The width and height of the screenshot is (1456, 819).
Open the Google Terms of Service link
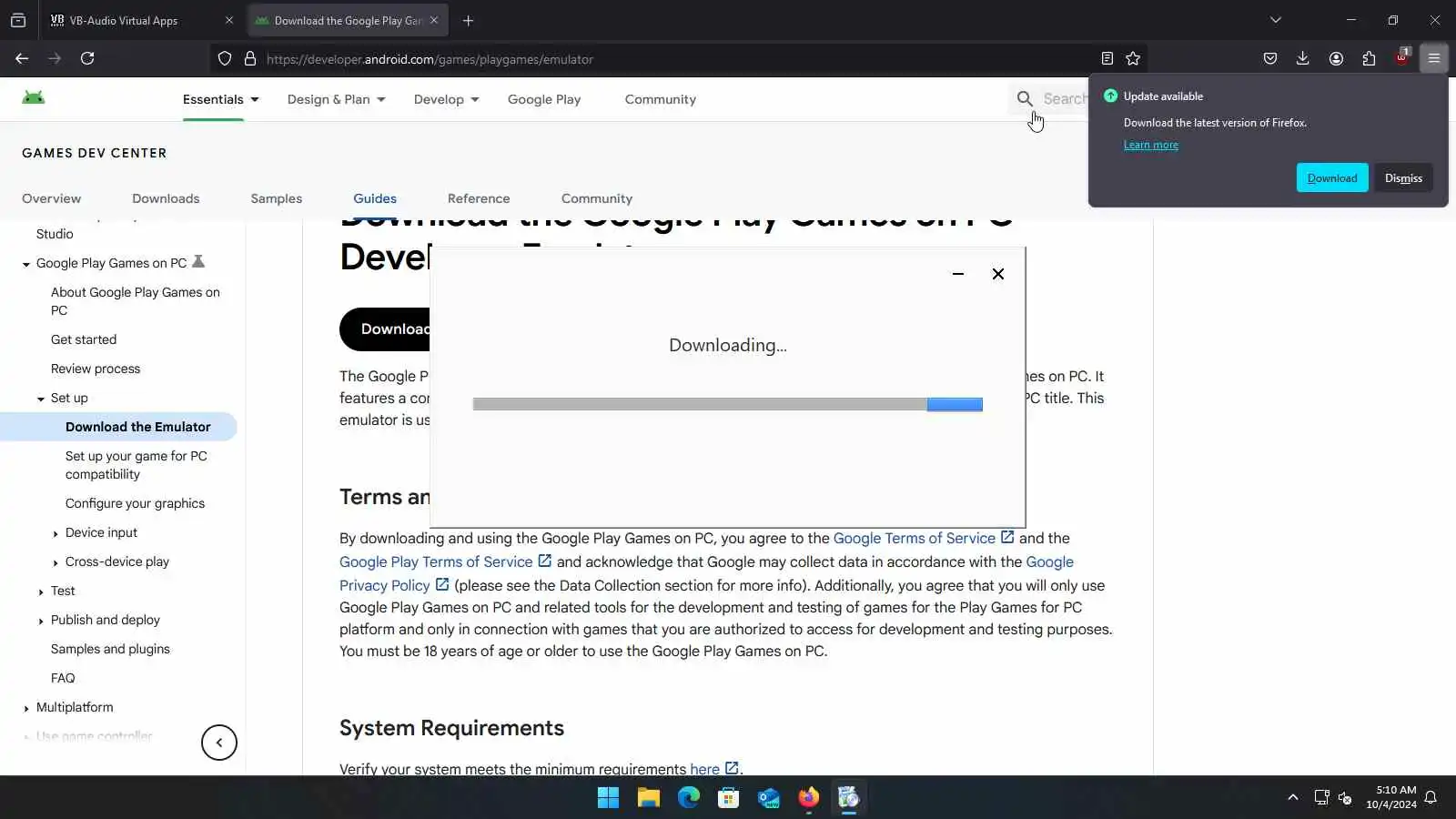pyautogui.click(x=914, y=538)
